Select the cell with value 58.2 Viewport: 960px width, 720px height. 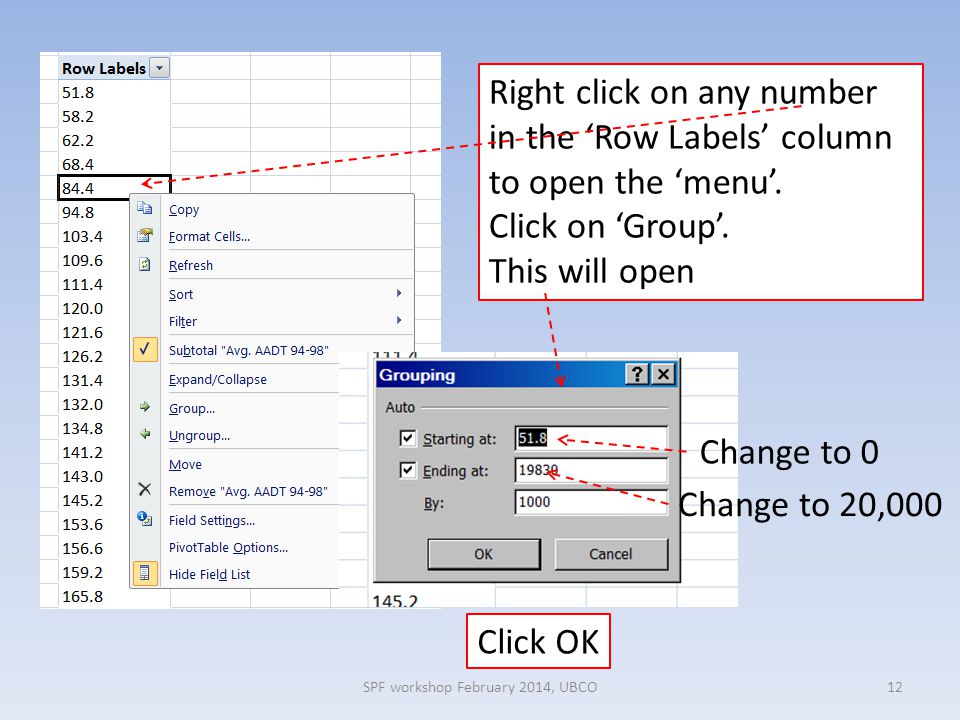(x=114, y=116)
